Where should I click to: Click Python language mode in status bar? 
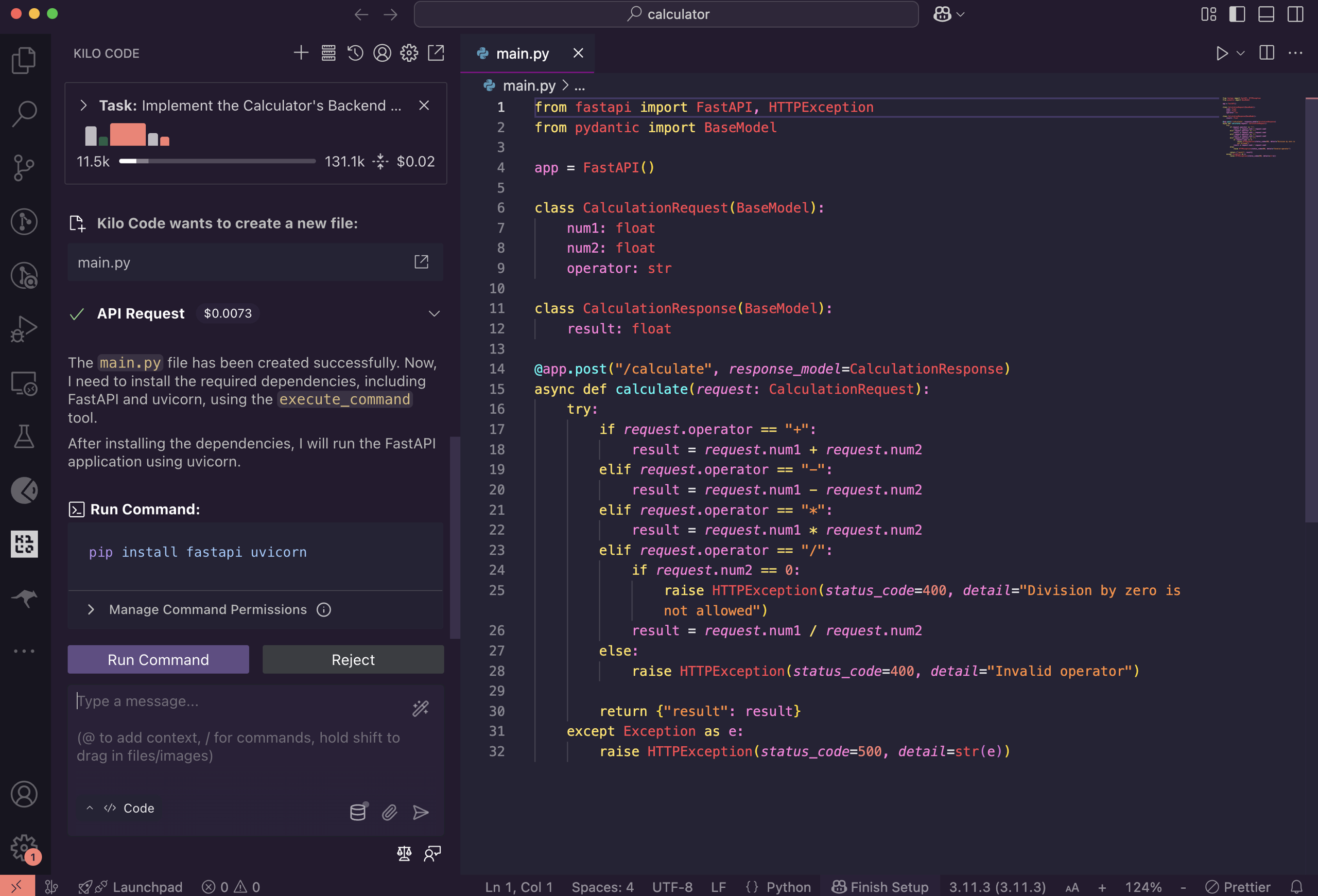(788, 886)
